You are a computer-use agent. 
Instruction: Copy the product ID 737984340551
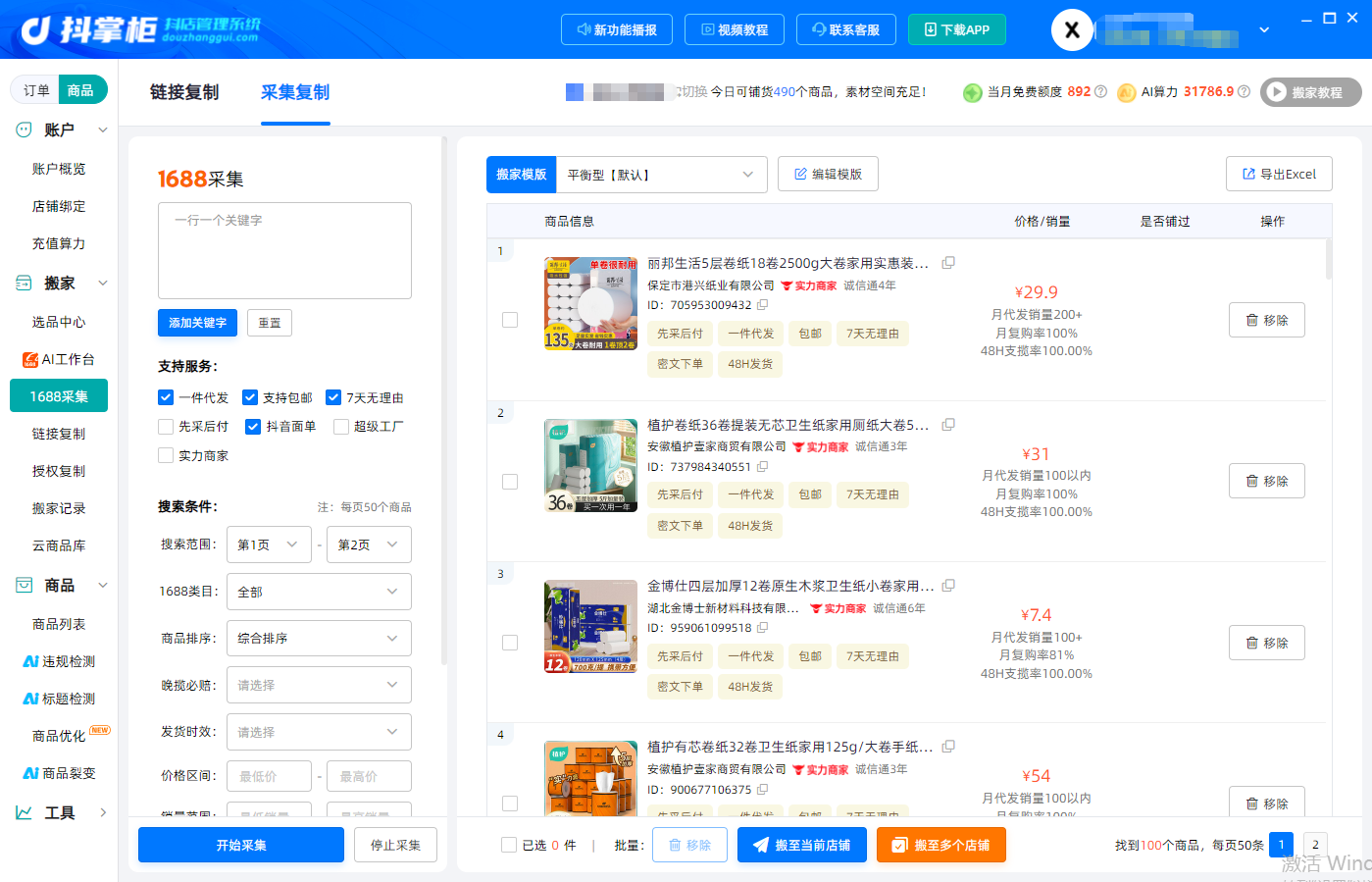point(763,467)
